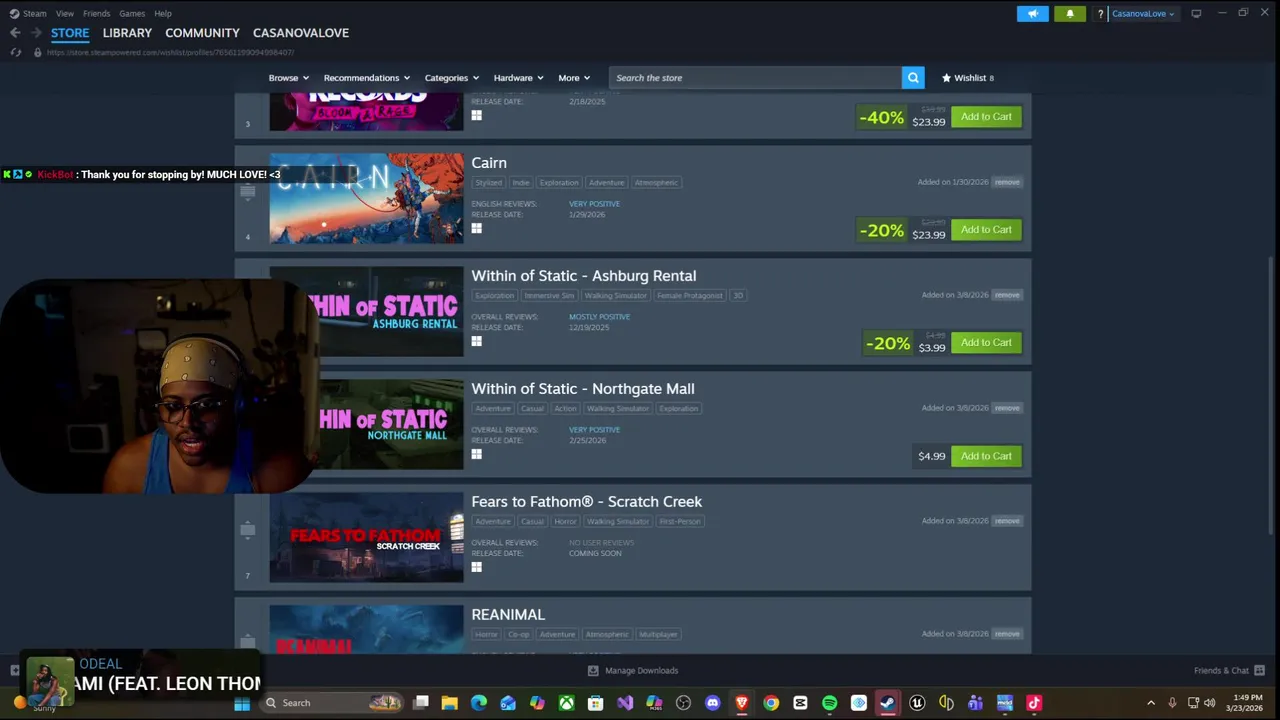This screenshot has width=1280, height=720.
Task: Add Northgate Mall to cart
Action: coord(986,456)
